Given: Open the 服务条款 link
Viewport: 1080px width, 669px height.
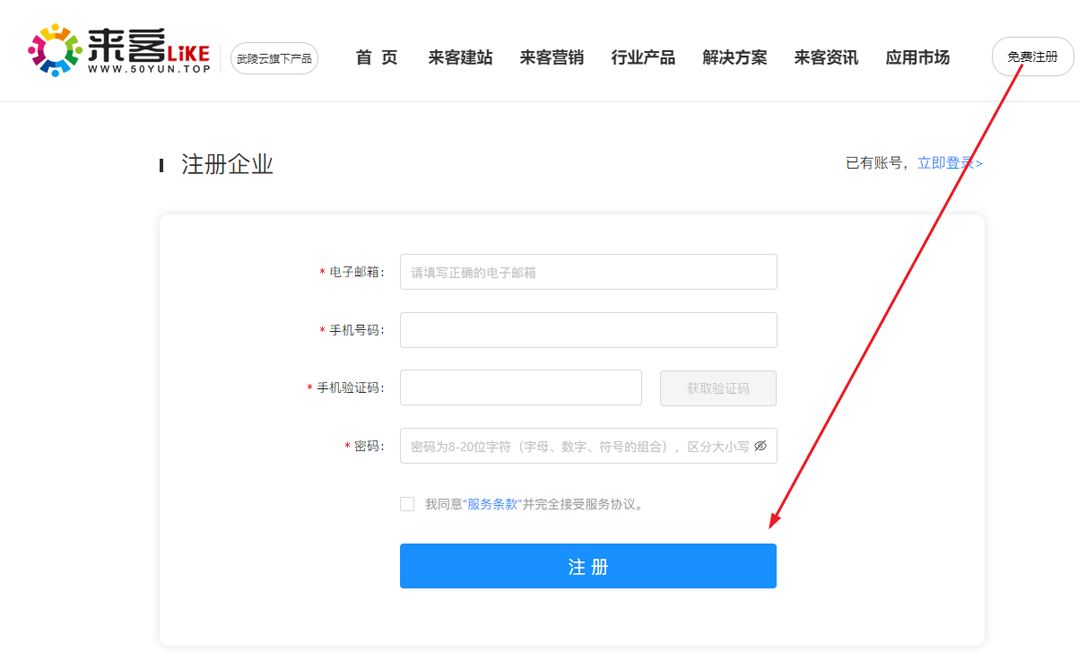Looking at the screenshot, I should click(492, 504).
